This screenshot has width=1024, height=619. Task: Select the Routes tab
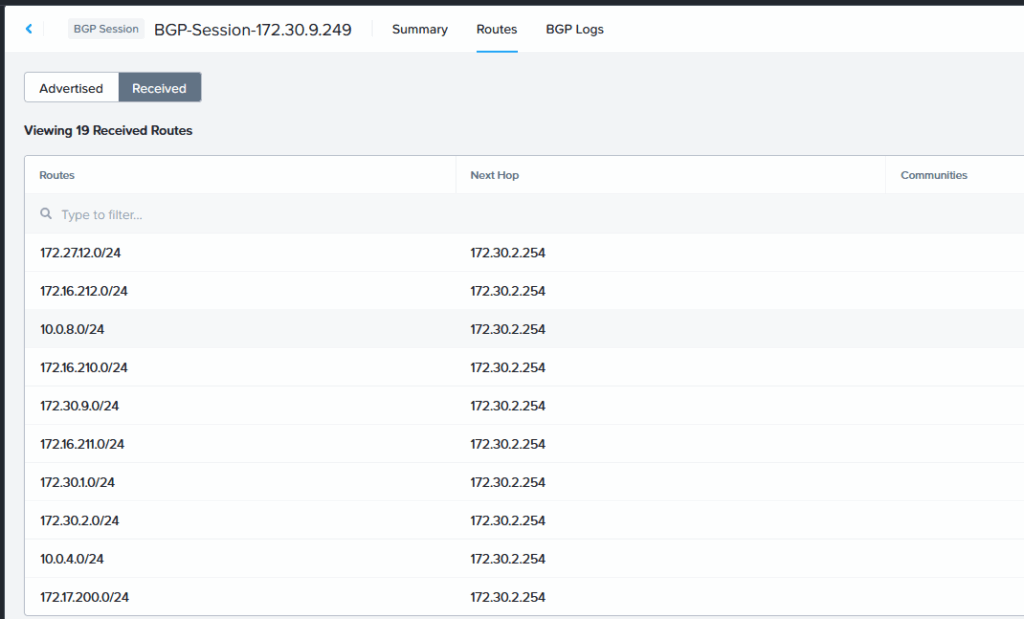pyautogui.click(x=496, y=29)
